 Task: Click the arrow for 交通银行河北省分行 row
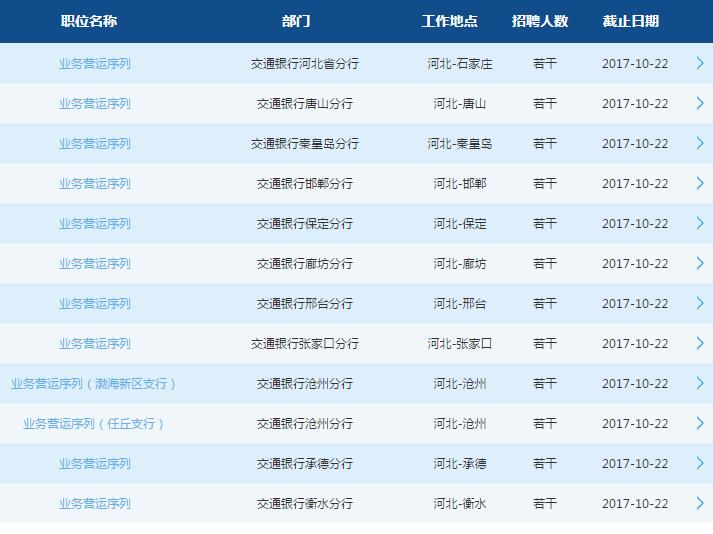[700, 63]
